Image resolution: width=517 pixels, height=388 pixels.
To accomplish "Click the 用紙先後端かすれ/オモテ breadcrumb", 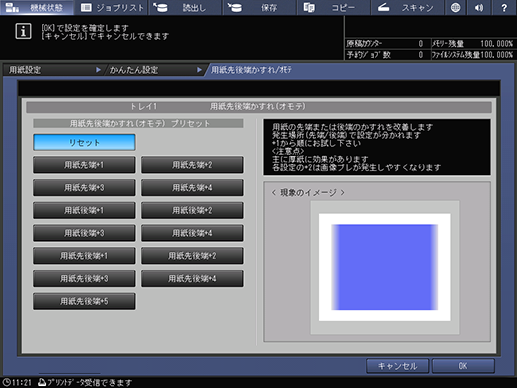I will (x=251, y=70).
